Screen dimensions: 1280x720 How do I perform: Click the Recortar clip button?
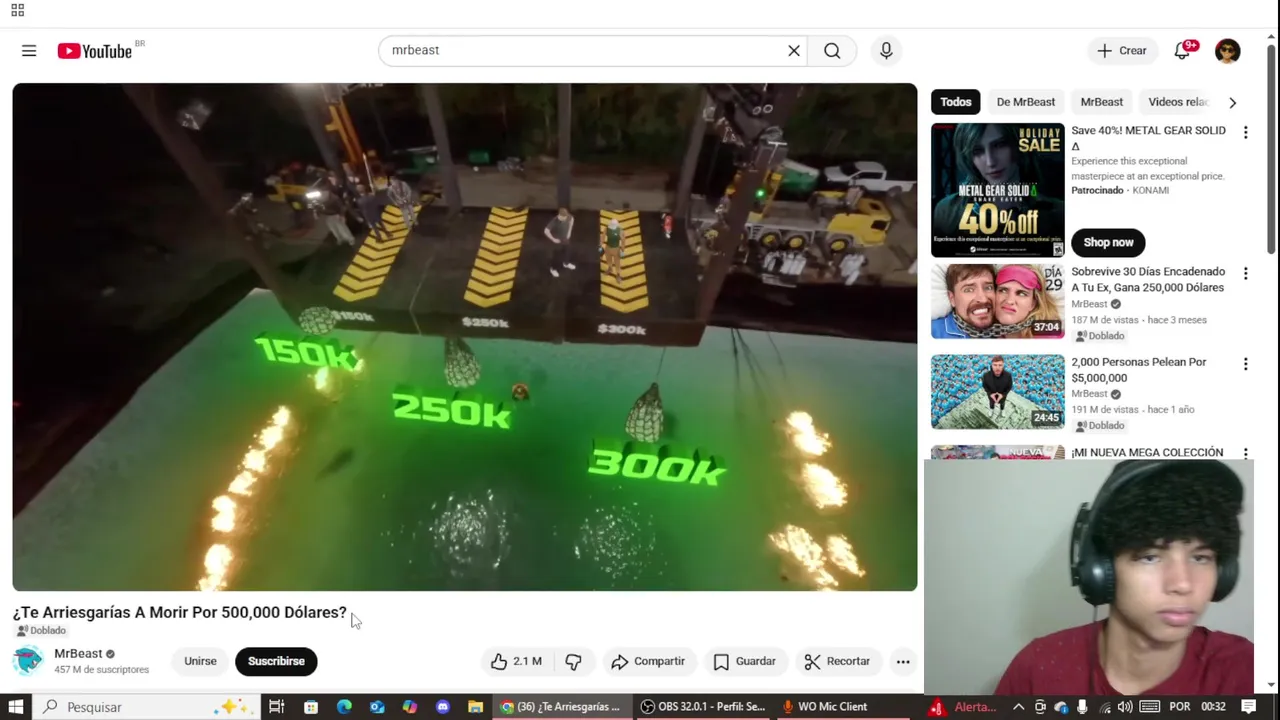[x=837, y=661]
